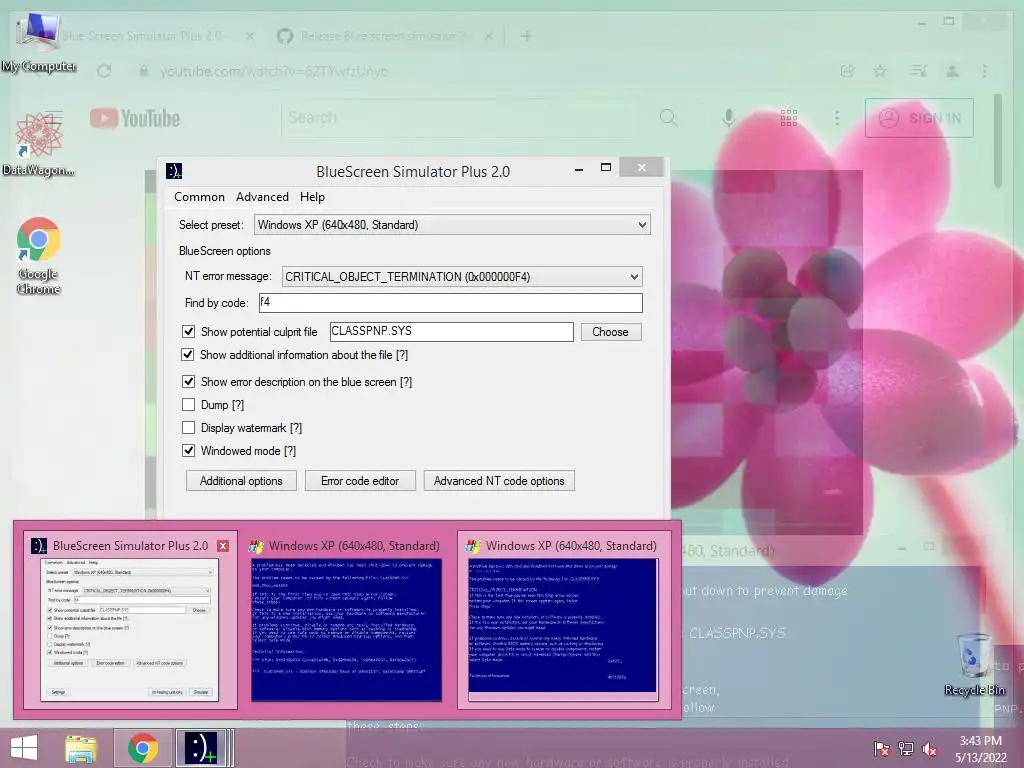1024x768 pixels.
Task: Reload page in the Chrome window
Action: point(104,71)
